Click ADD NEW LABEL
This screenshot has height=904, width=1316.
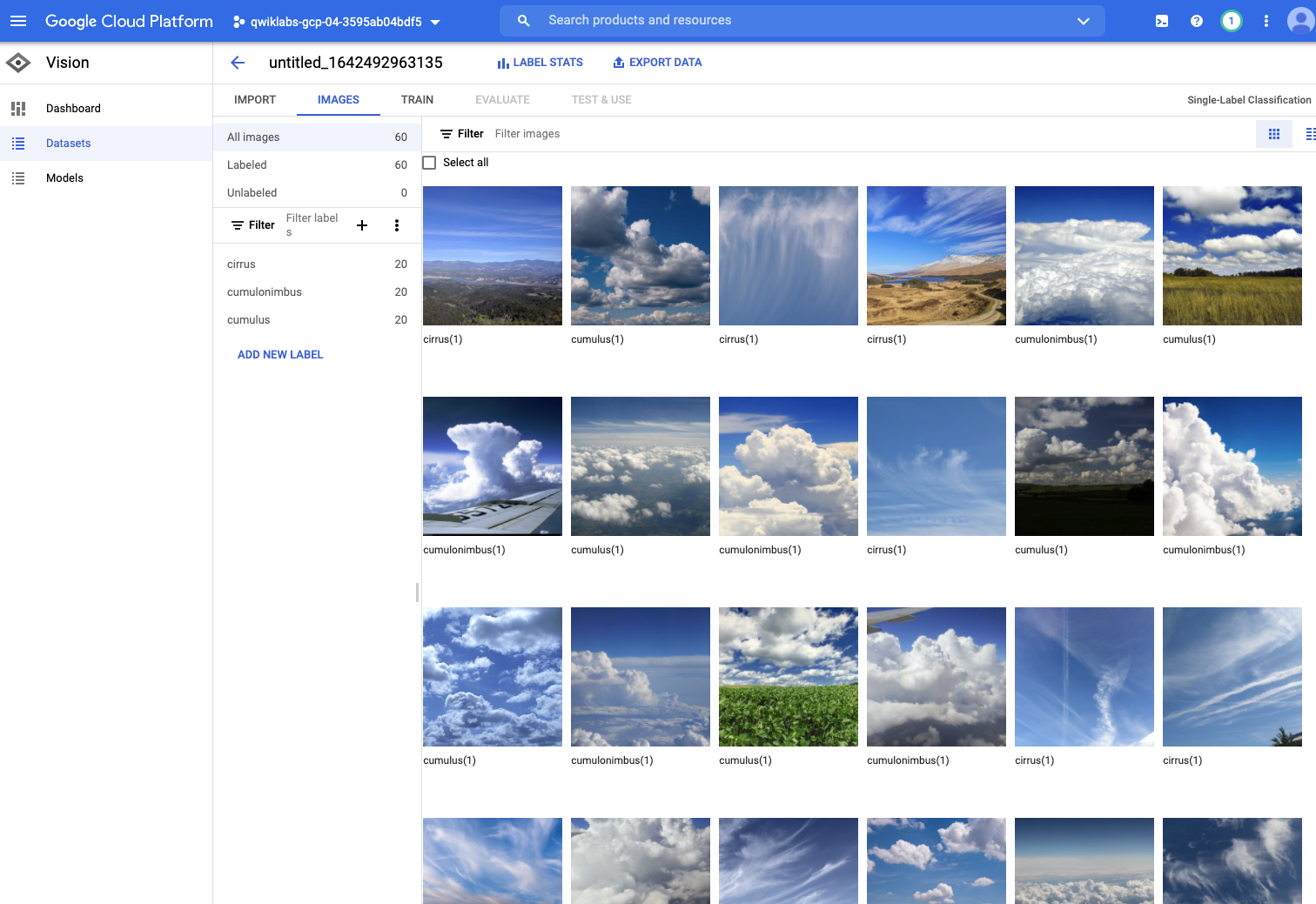[x=280, y=355]
